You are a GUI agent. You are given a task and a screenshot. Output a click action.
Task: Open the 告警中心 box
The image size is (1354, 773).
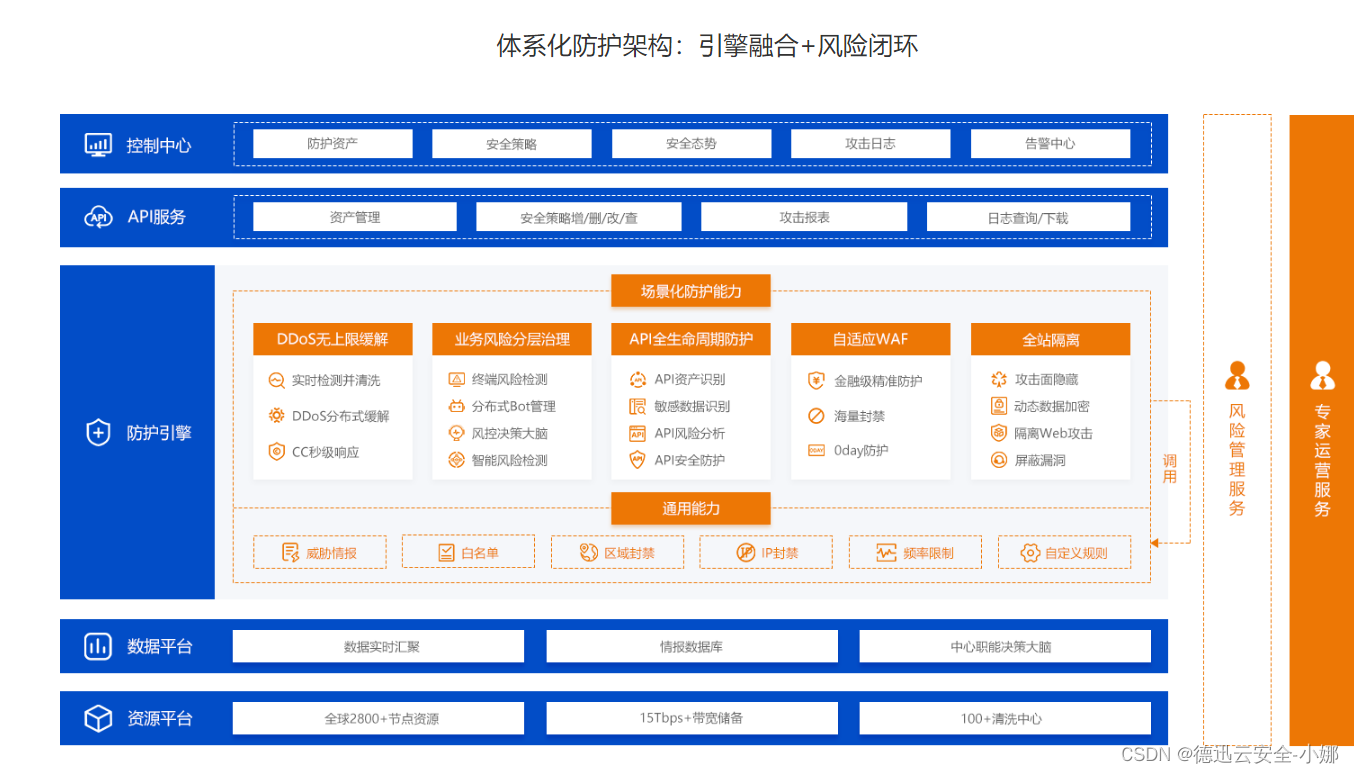click(1050, 143)
